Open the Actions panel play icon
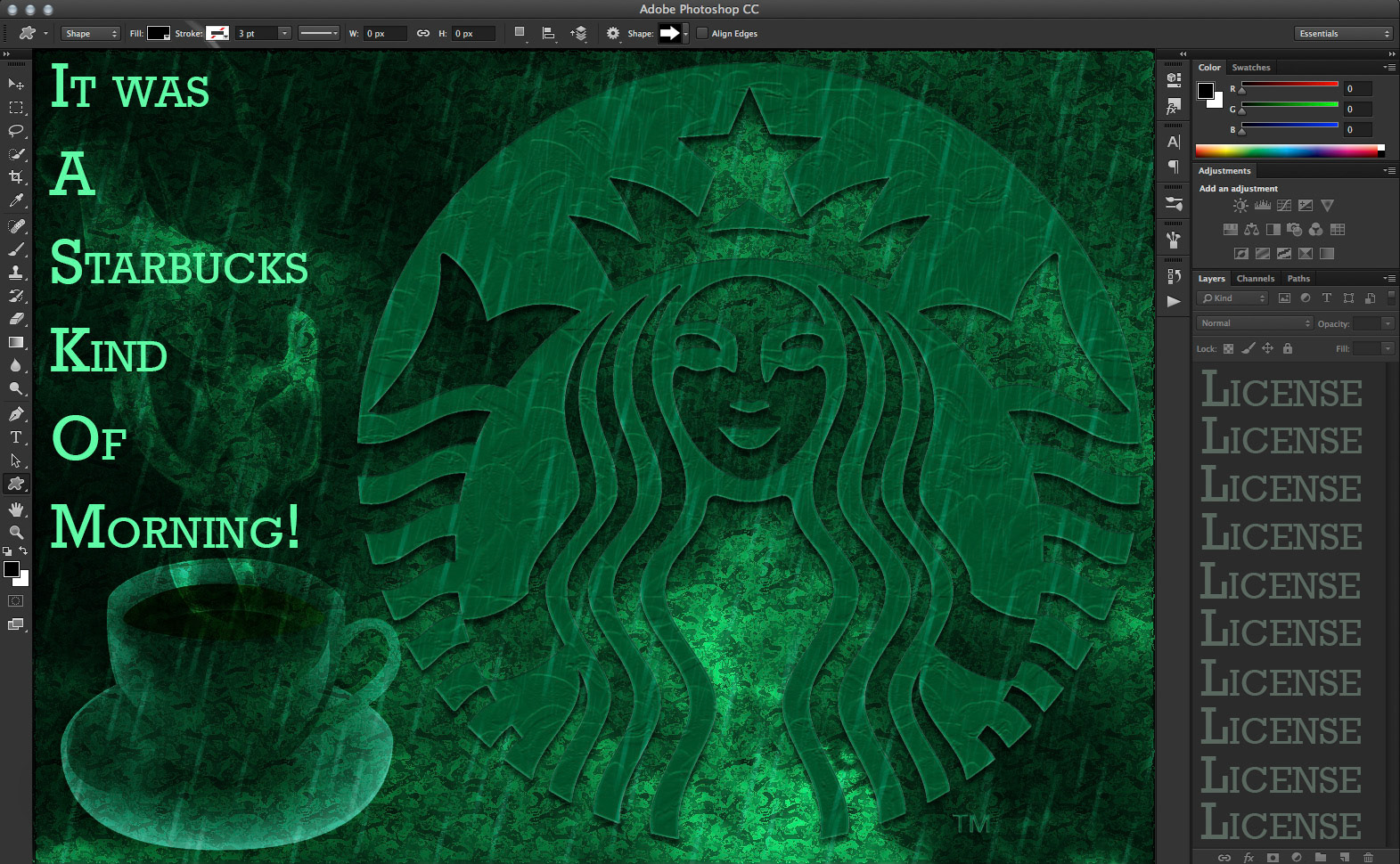Viewport: 1400px width, 864px height. pyautogui.click(x=1174, y=301)
